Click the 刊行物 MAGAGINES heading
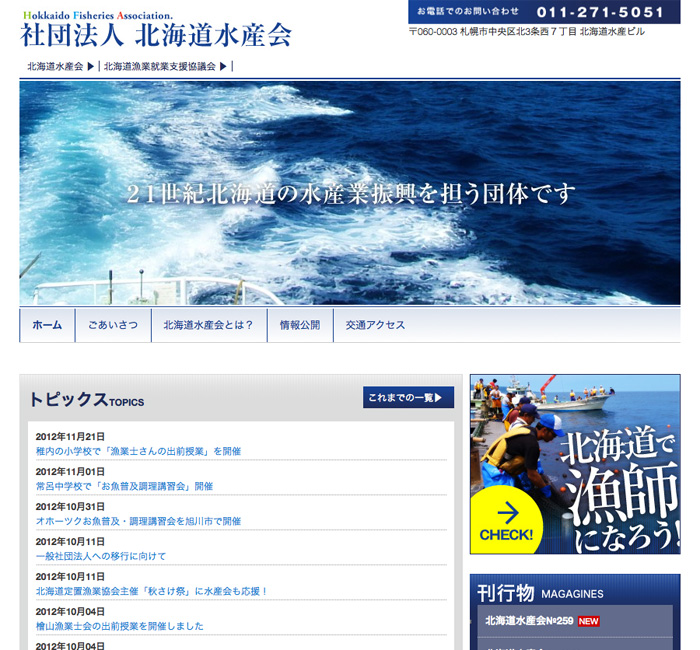700x650 pixels. click(540, 593)
